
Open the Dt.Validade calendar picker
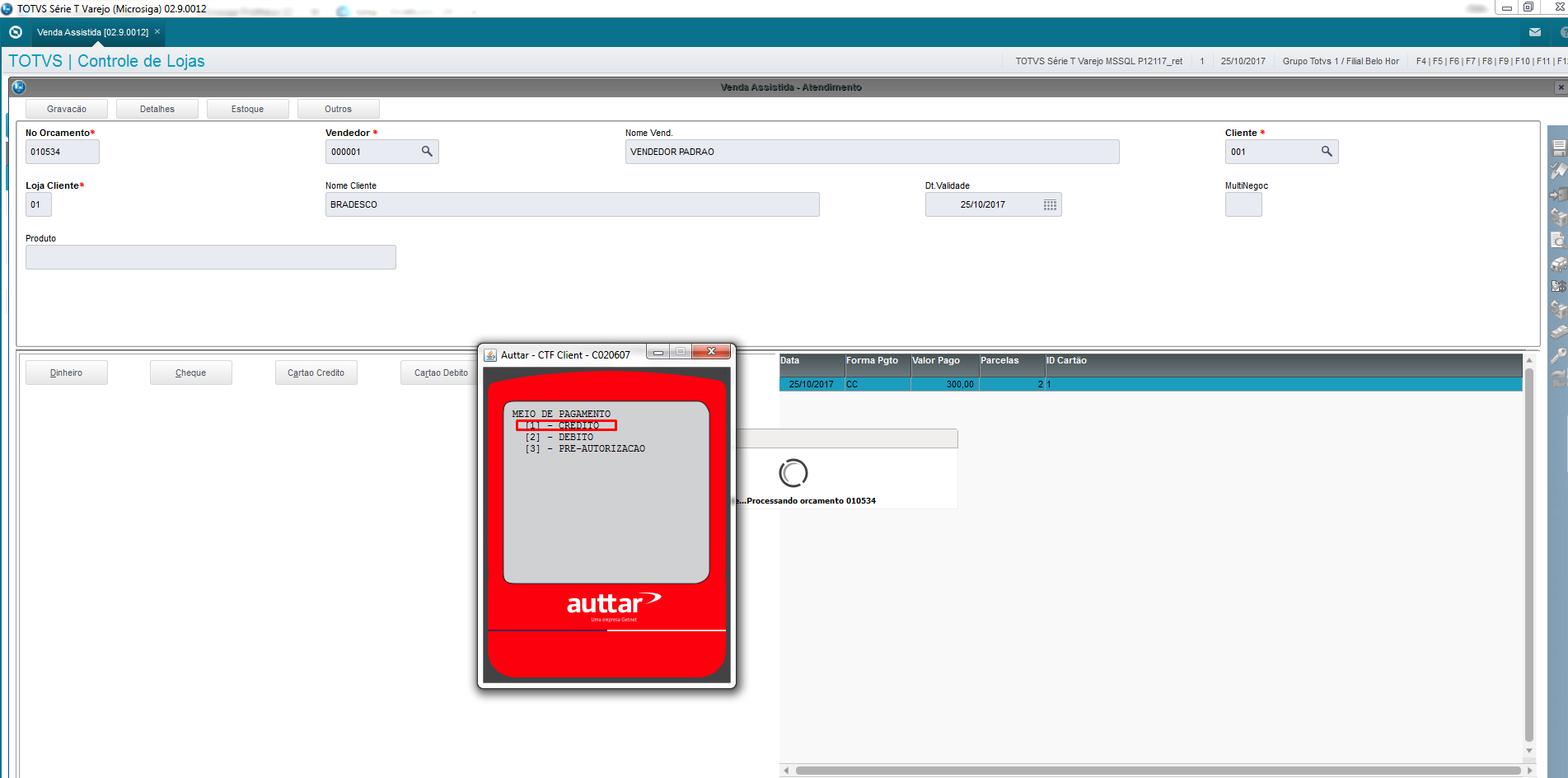pos(1050,204)
